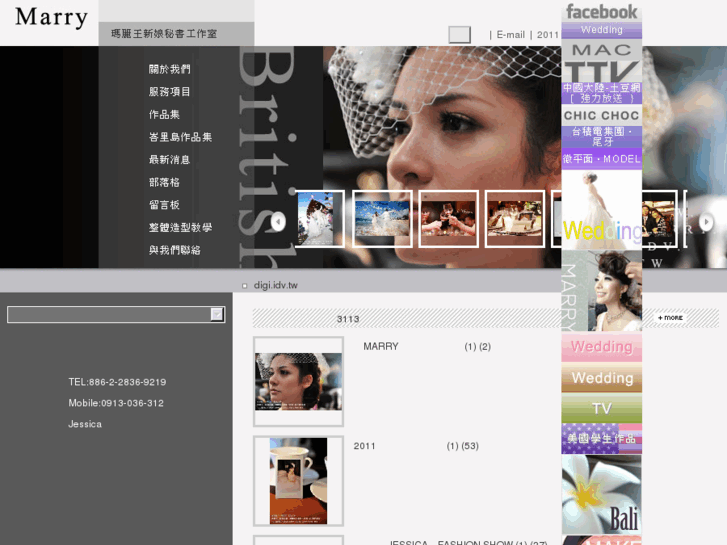Click the TEL:886-2-2836-9219 text
Image resolution: width=727 pixels, height=545 pixels.
(117, 382)
